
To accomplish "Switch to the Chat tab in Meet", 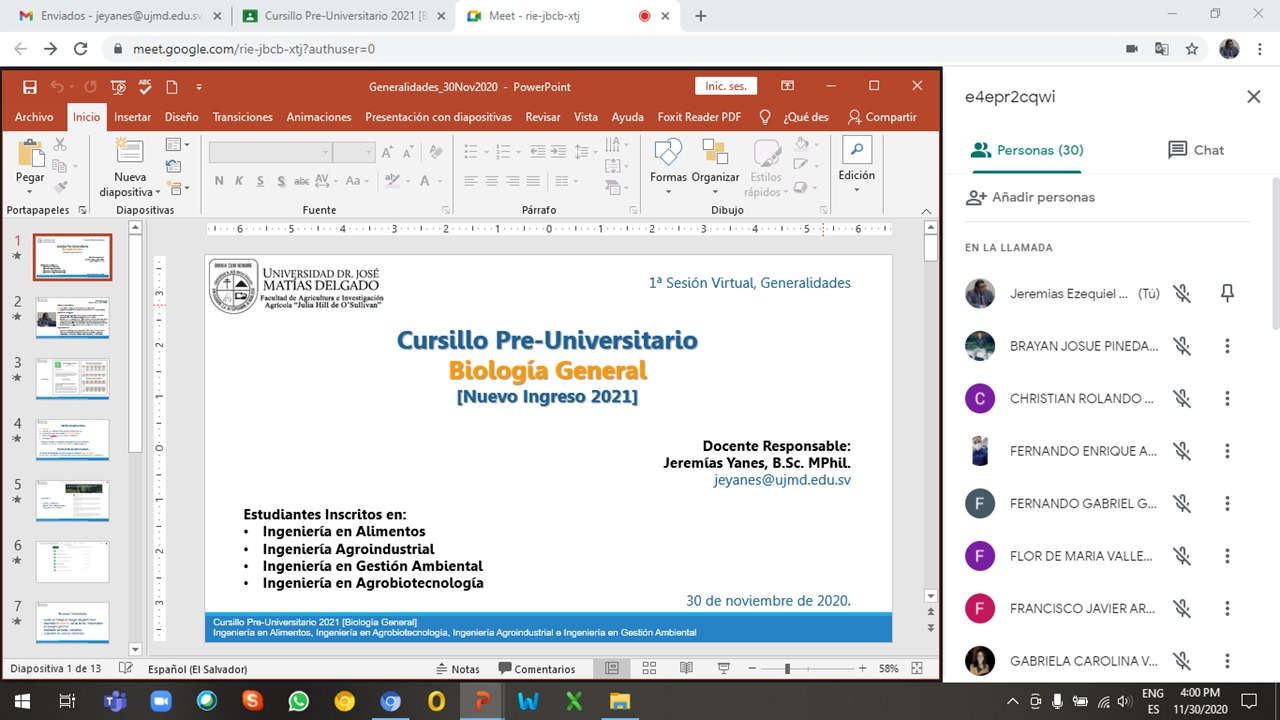I will (x=1196, y=150).
